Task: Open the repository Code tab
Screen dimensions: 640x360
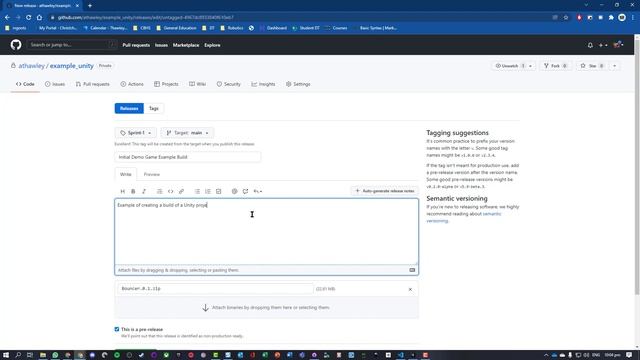Action: tap(25, 84)
